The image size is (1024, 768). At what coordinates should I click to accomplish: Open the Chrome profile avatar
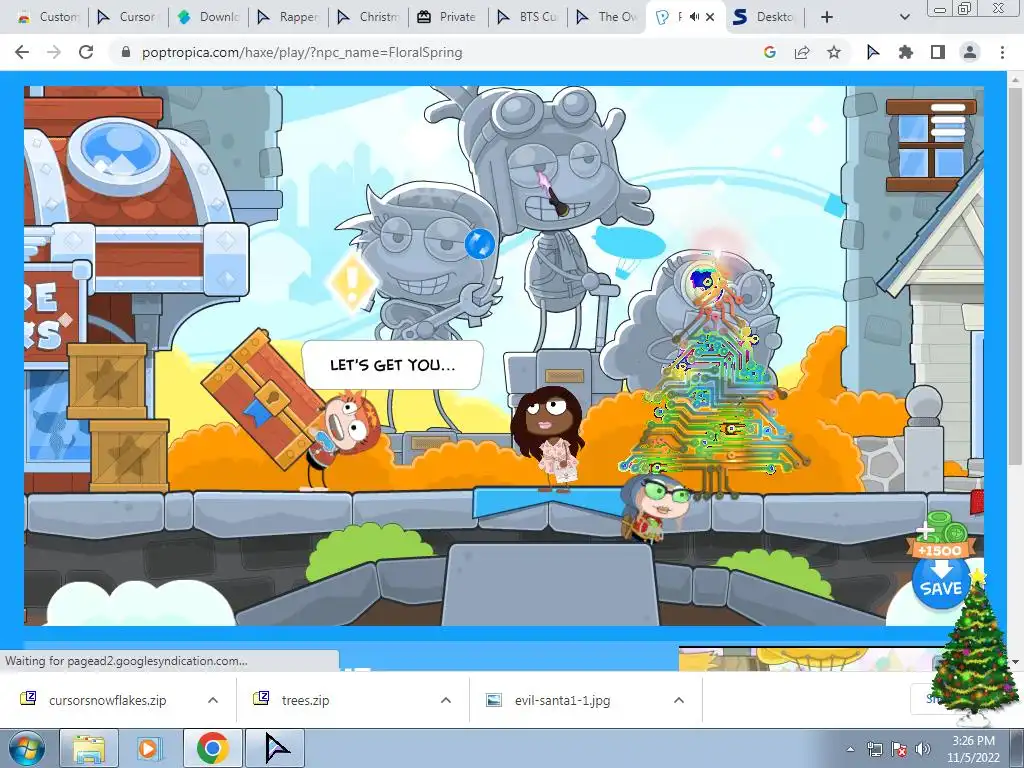970,52
